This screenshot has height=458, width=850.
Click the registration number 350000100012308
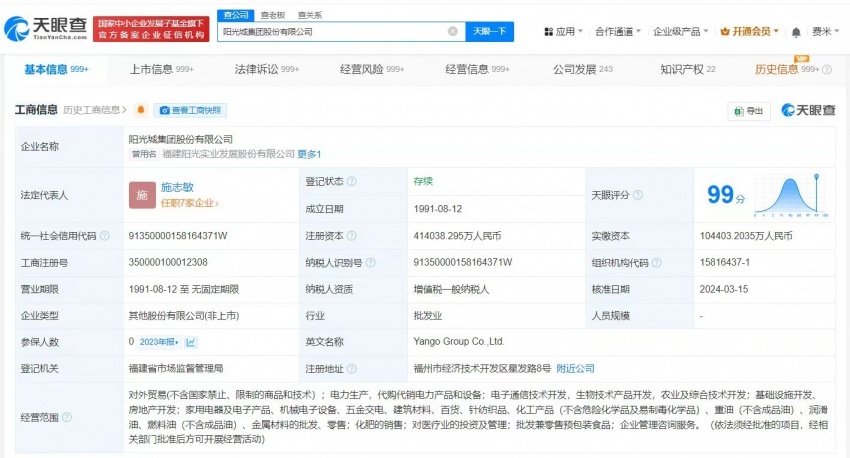pyautogui.click(x=168, y=262)
